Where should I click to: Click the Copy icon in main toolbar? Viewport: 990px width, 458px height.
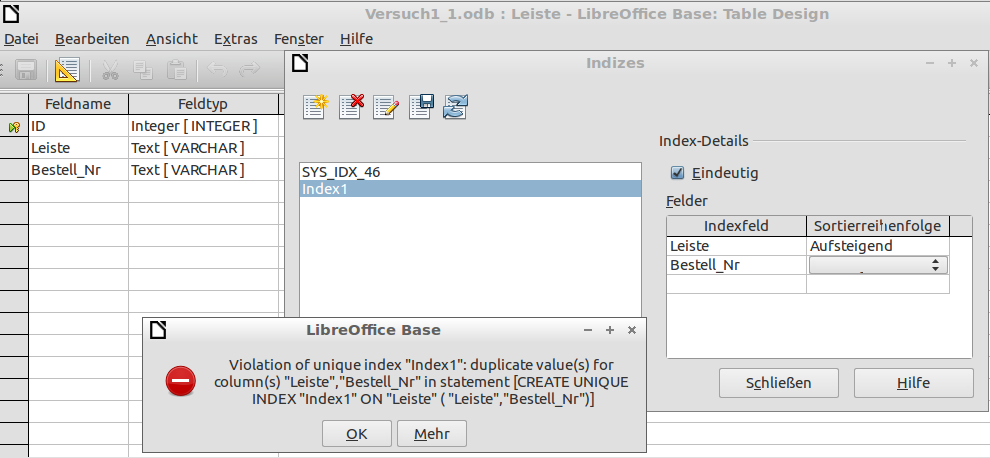tap(143, 70)
